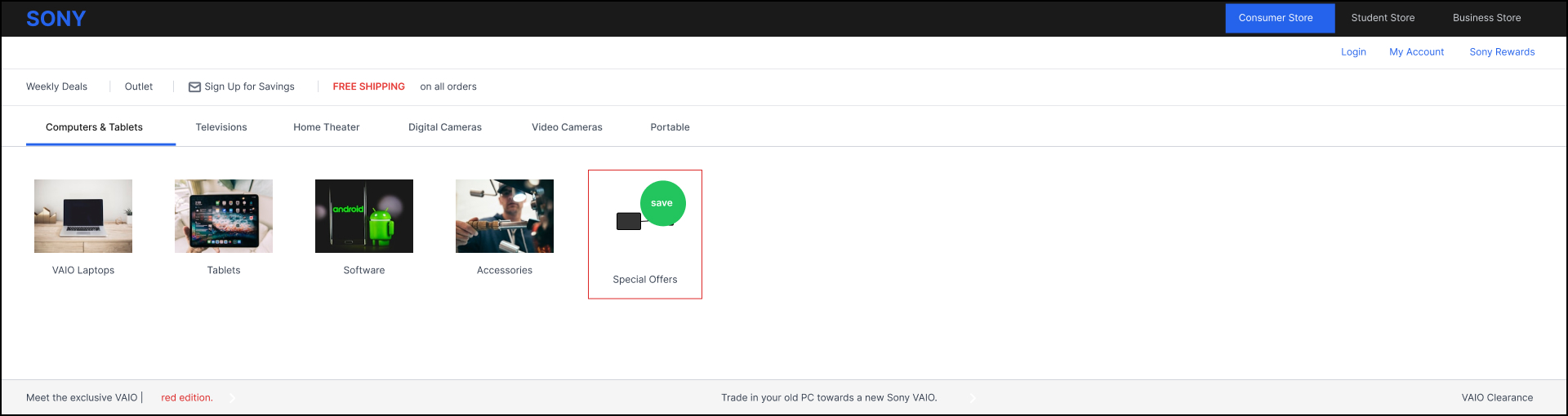The image size is (1568, 416).
Task: Open the Sony Rewards link
Action: coord(1502,52)
